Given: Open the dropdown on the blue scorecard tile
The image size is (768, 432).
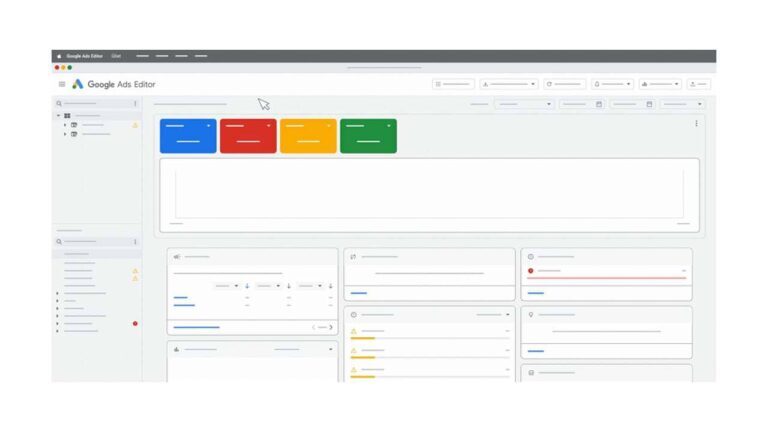Looking at the screenshot, I should [x=209, y=126].
